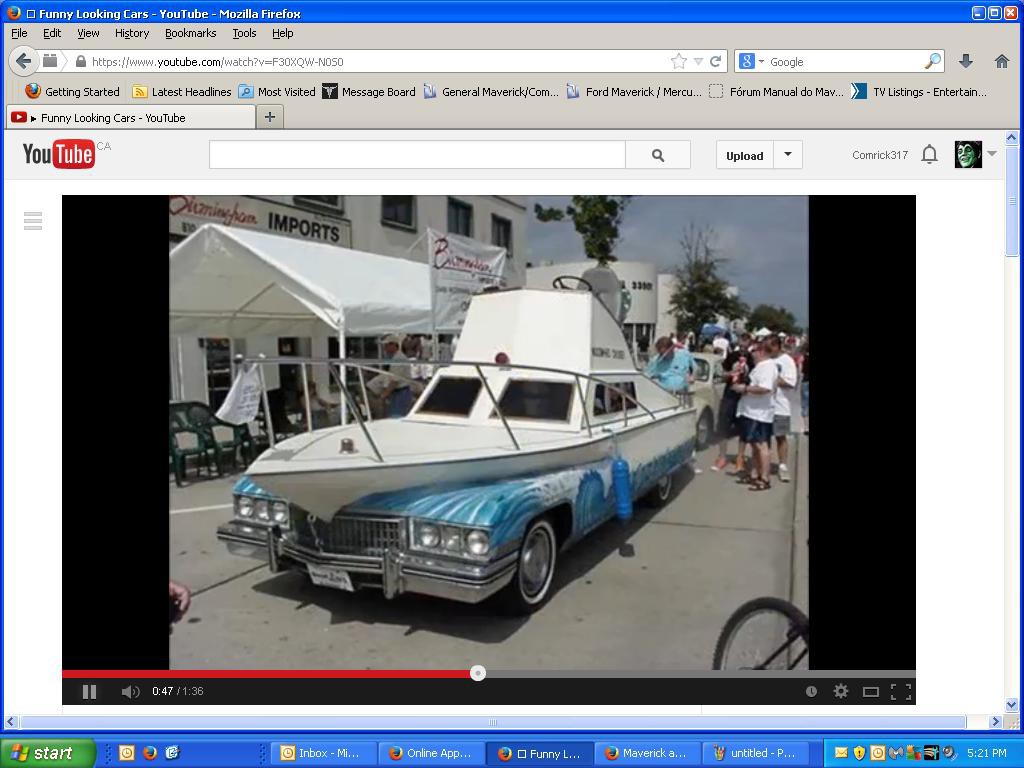Bookmark this page with star icon
1024x768 pixels.
[679, 61]
